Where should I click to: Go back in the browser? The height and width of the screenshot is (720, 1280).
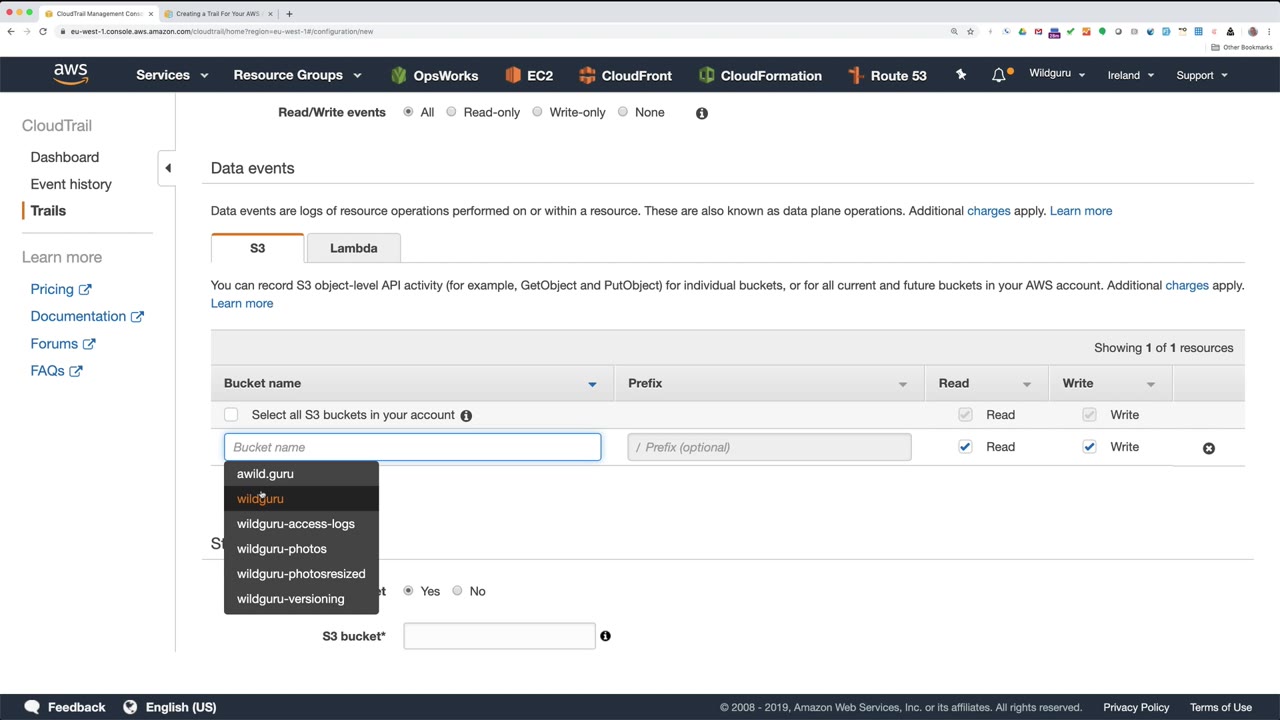[11, 31]
